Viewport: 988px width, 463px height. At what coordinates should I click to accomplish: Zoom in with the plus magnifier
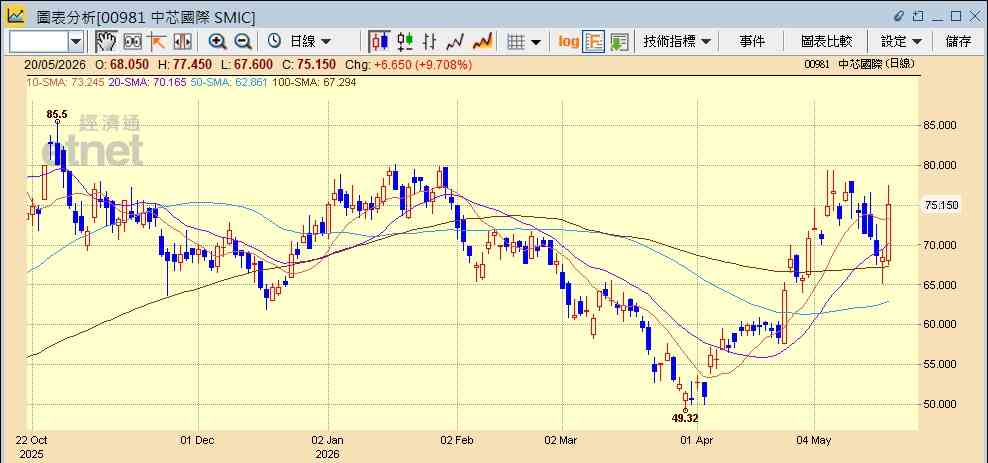tap(217, 42)
